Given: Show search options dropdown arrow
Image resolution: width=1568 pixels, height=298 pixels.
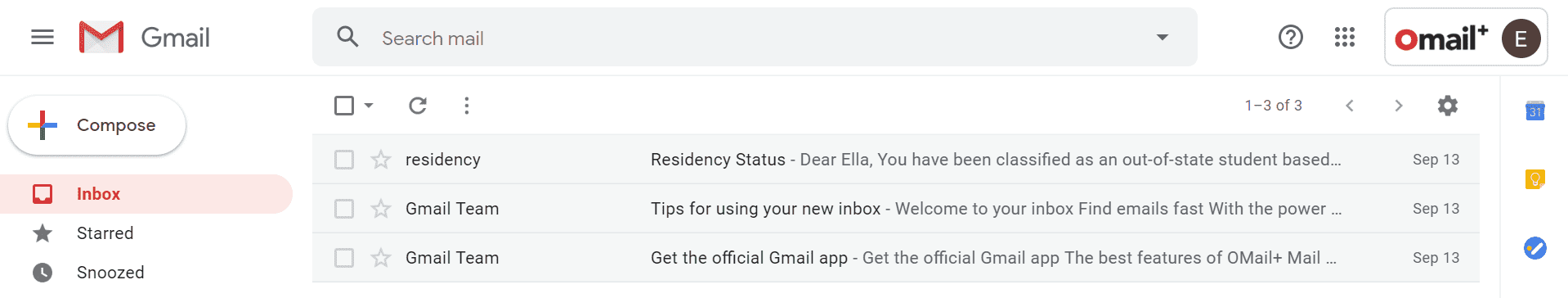Looking at the screenshot, I should [x=1162, y=37].
